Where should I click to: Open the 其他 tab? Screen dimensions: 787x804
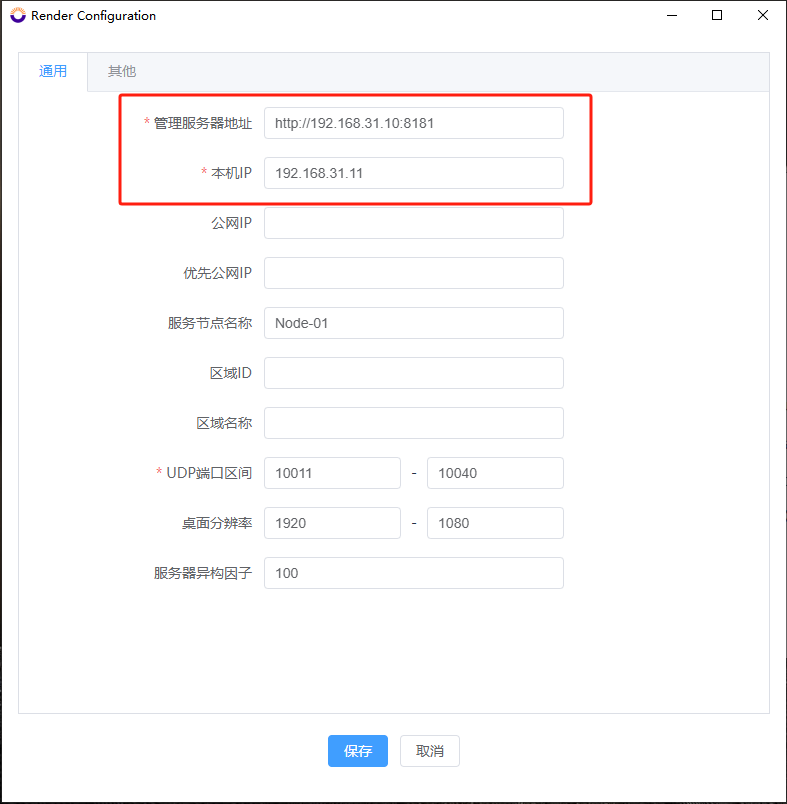point(122,72)
